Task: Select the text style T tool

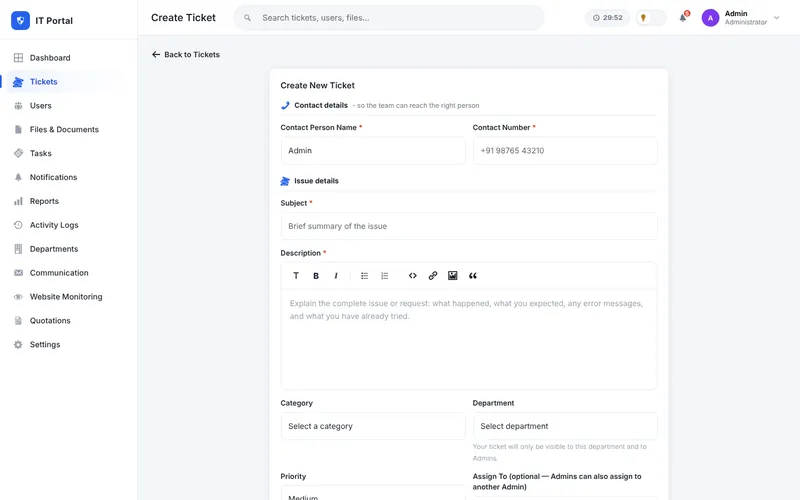Action: (x=296, y=276)
